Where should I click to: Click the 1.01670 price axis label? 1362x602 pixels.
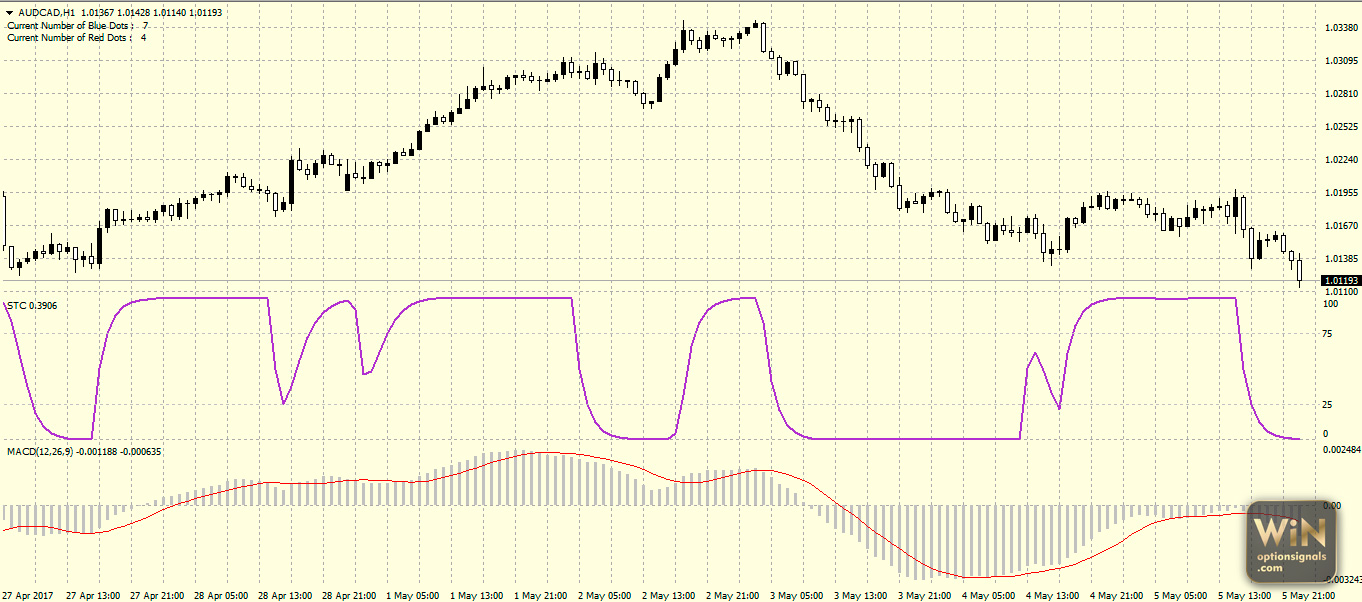click(1339, 226)
